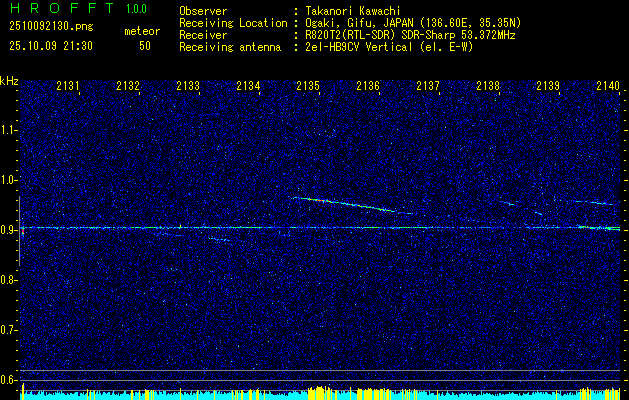Click the receiver info R820T2(RTL-SDR) SDR-Sharp 53.372MHz
629x400 pixels.
point(410,35)
